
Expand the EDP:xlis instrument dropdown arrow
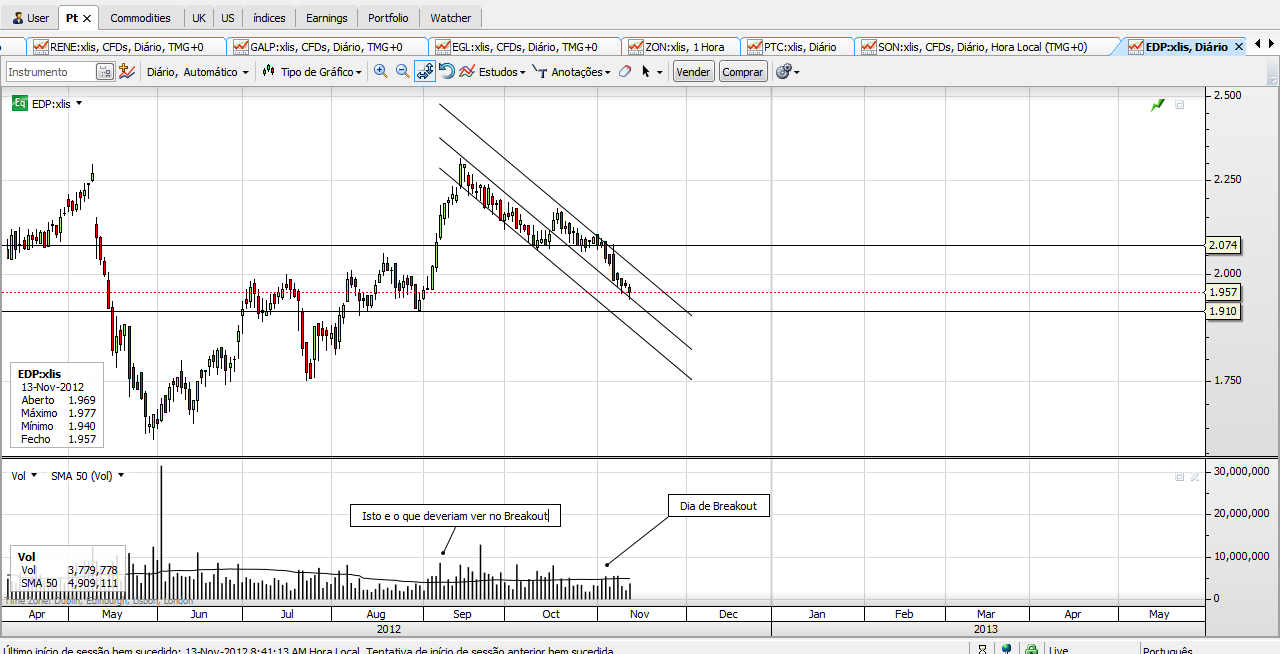point(79,103)
